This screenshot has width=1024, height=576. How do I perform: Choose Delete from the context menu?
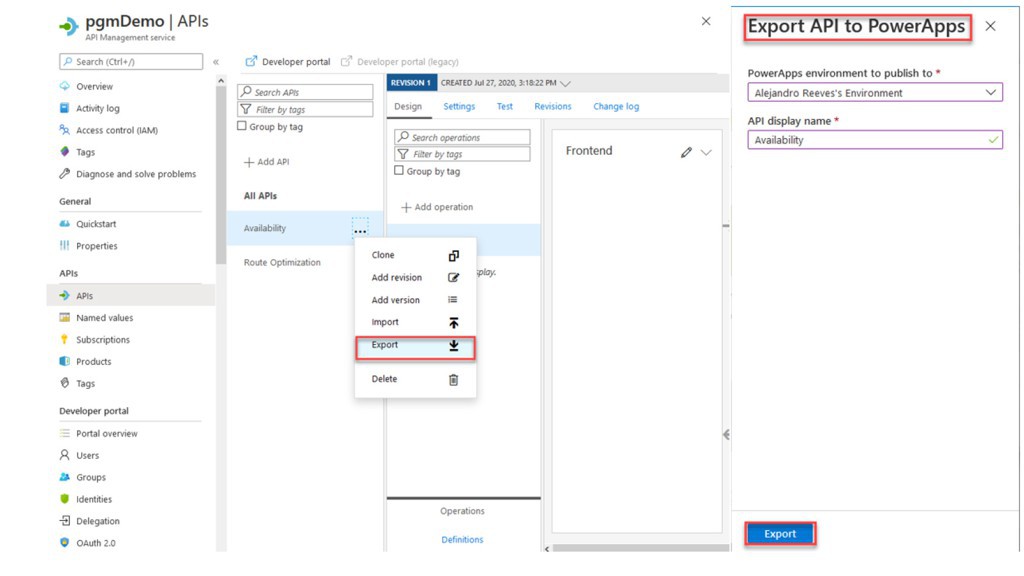415,379
